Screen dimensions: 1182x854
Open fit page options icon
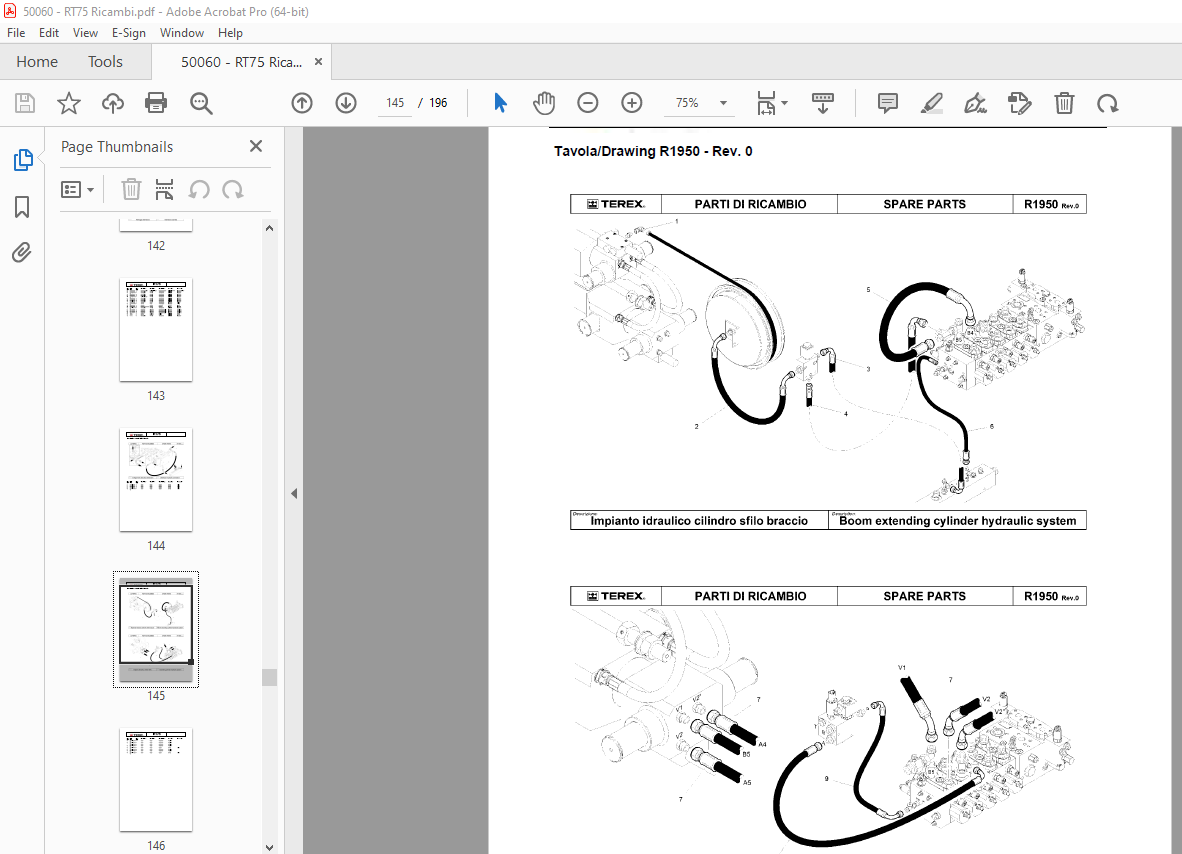(771, 103)
